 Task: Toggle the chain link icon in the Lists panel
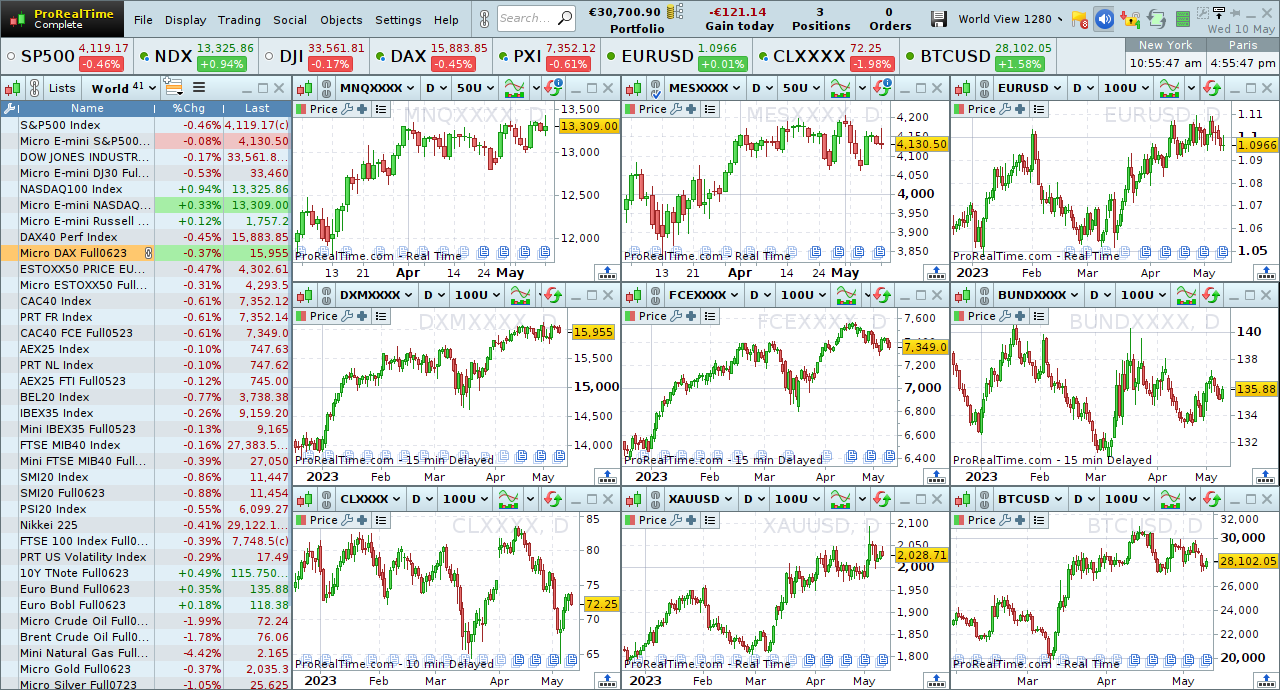[35, 88]
